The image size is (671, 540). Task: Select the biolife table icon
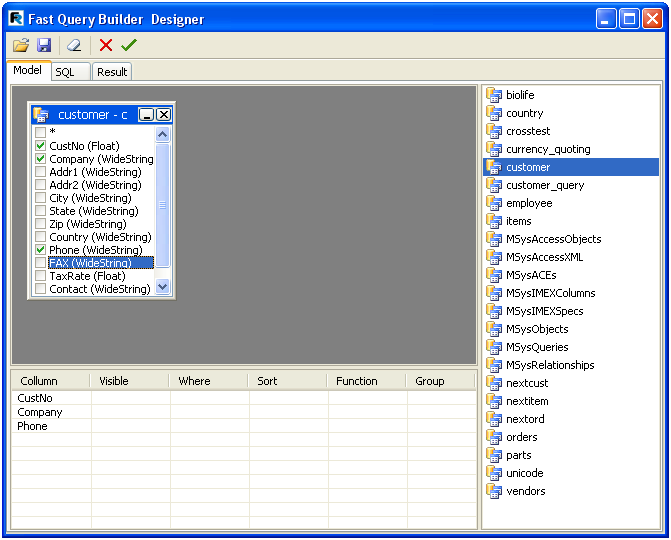click(493, 95)
